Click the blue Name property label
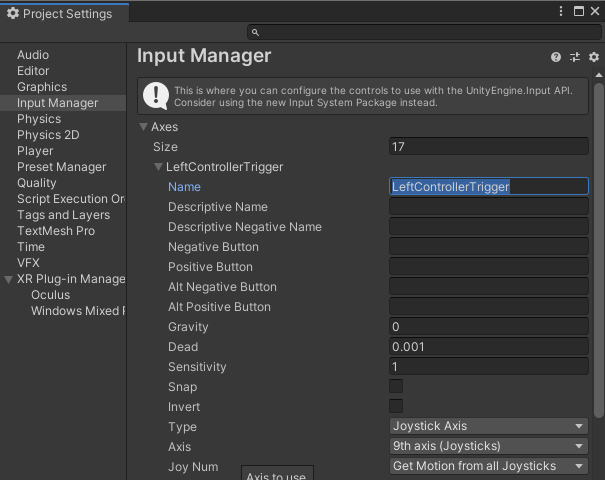This screenshot has width=605, height=480. (184, 187)
